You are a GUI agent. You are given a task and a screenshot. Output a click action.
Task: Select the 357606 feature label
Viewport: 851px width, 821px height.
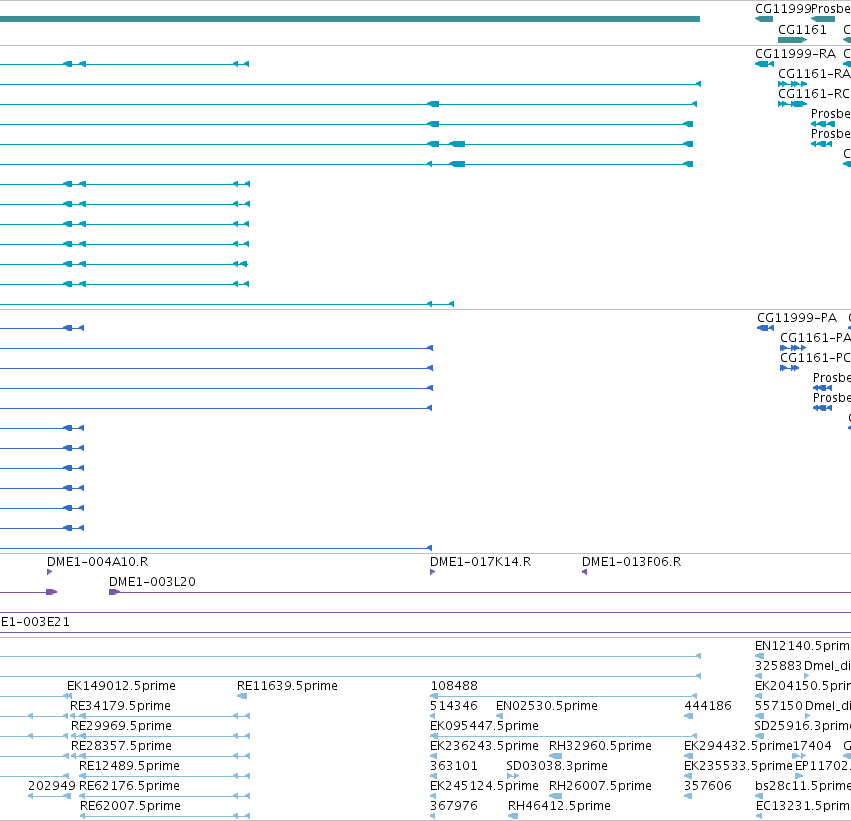[x=708, y=786]
